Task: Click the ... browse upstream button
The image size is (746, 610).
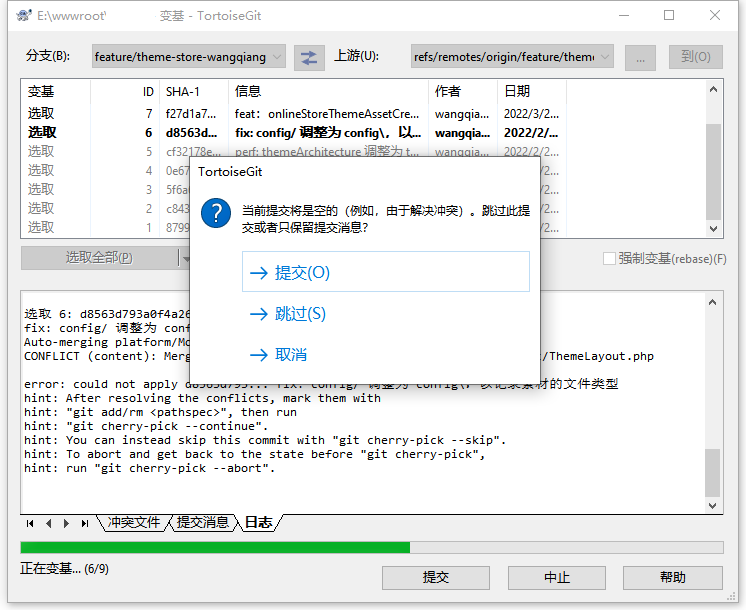Action: click(640, 58)
